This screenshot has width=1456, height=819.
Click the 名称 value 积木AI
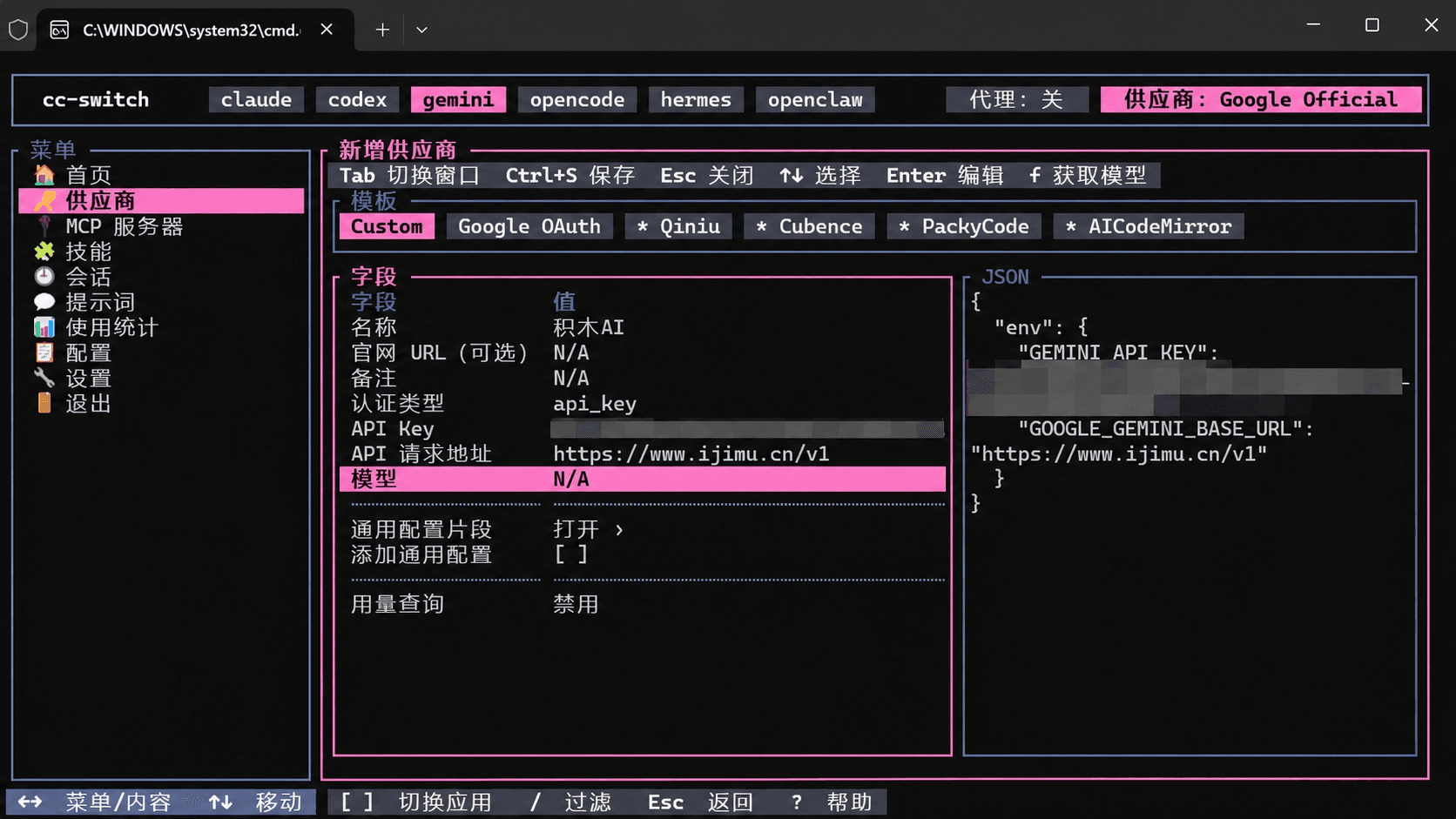[x=589, y=327]
